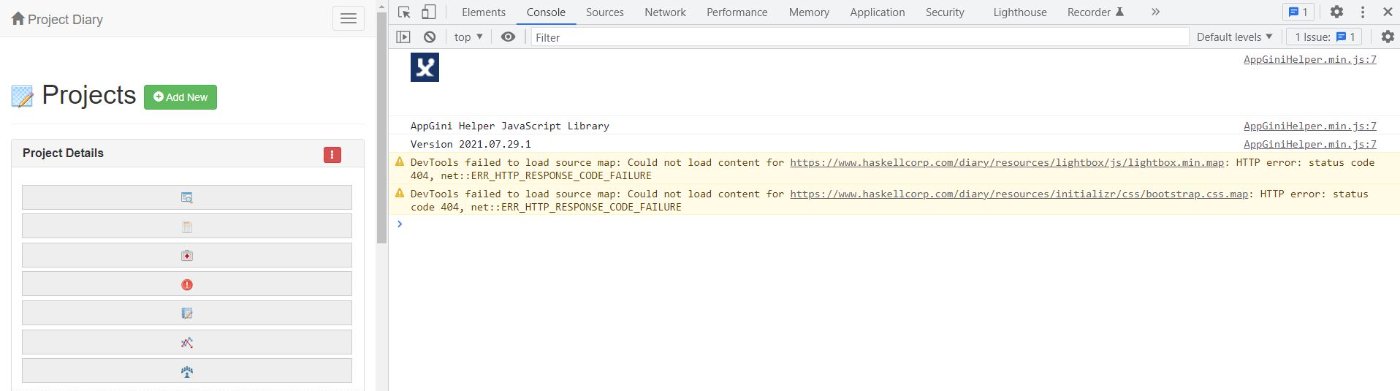Open the lightbox.min.map URL link
Viewport: 1400px width, 391px height.
[x=1008, y=162]
